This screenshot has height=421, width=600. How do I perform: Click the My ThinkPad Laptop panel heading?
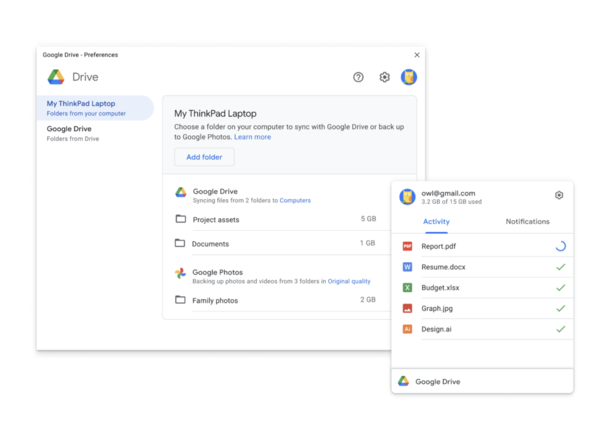(215, 114)
